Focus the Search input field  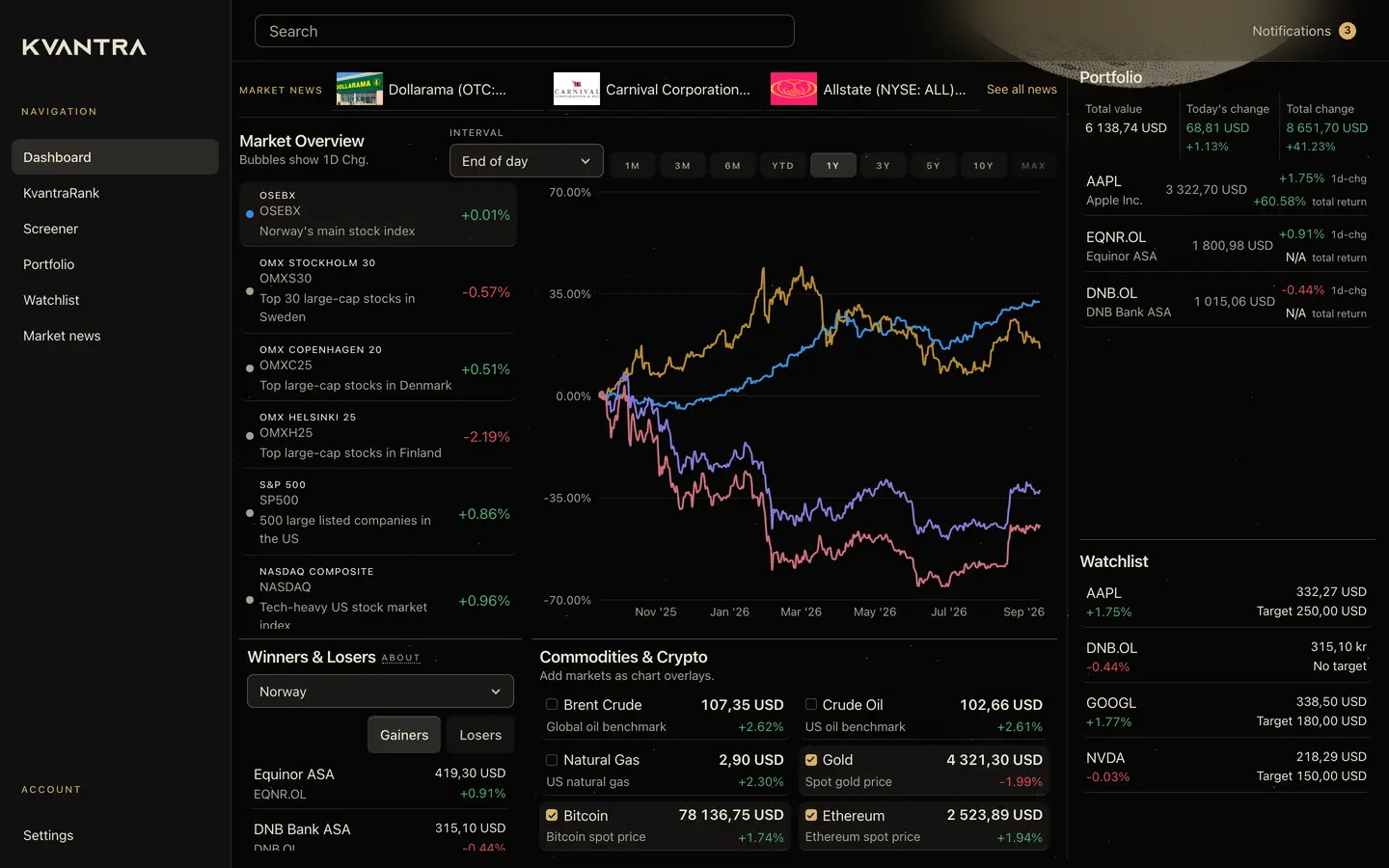coord(525,31)
